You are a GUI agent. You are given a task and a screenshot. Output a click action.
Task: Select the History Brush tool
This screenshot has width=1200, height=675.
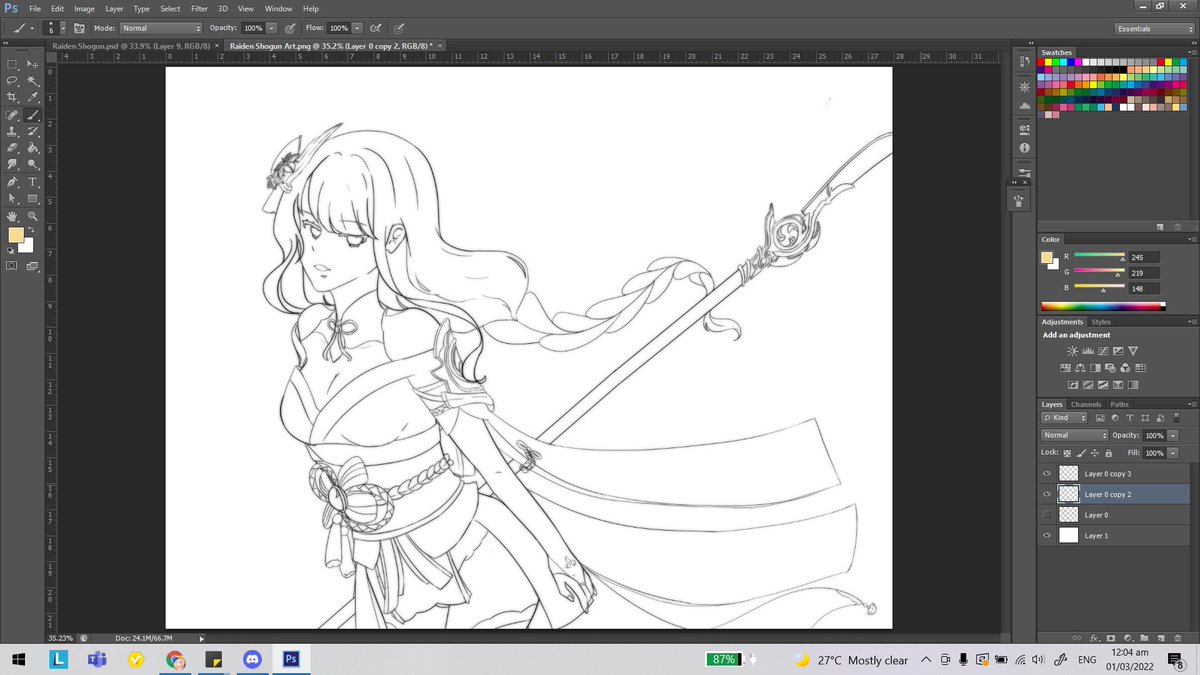click(33, 131)
